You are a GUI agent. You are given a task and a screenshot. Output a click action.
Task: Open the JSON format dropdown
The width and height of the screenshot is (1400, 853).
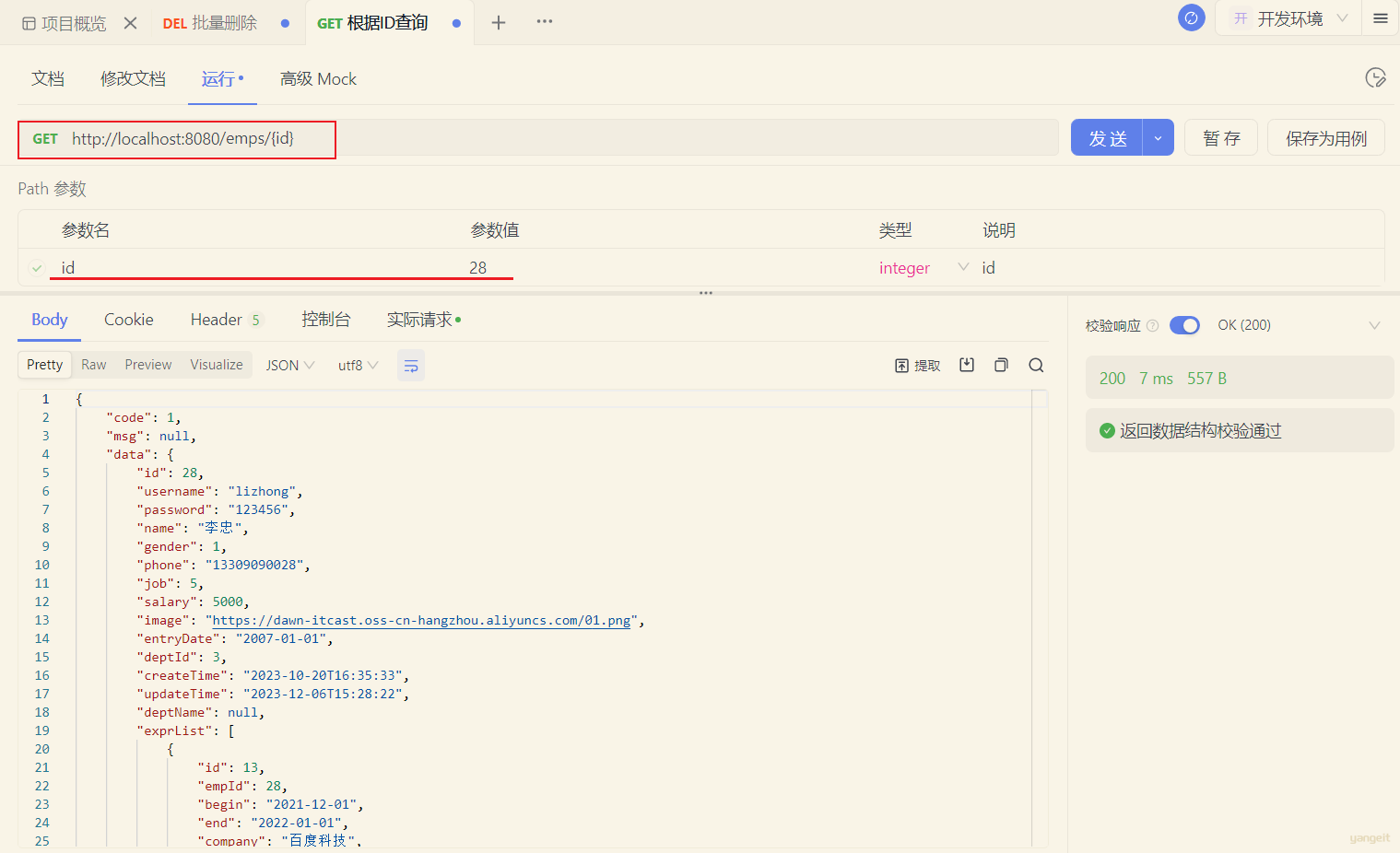(290, 366)
